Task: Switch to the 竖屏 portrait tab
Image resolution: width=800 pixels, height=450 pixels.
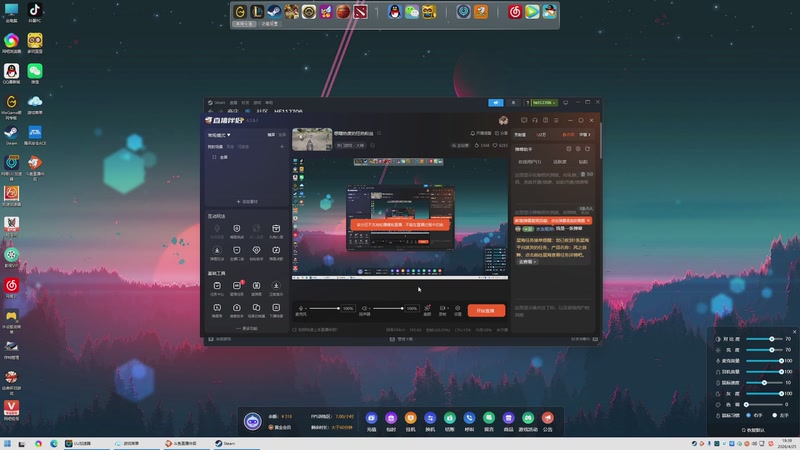Action: pos(282,135)
